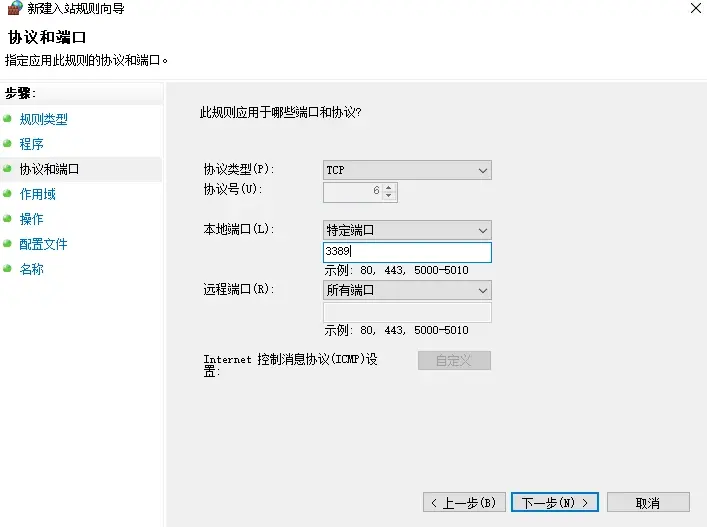Image resolution: width=707 pixels, height=527 pixels.
Task: Click the local port field containing 3389
Action: pyautogui.click(x=407, y=252)
